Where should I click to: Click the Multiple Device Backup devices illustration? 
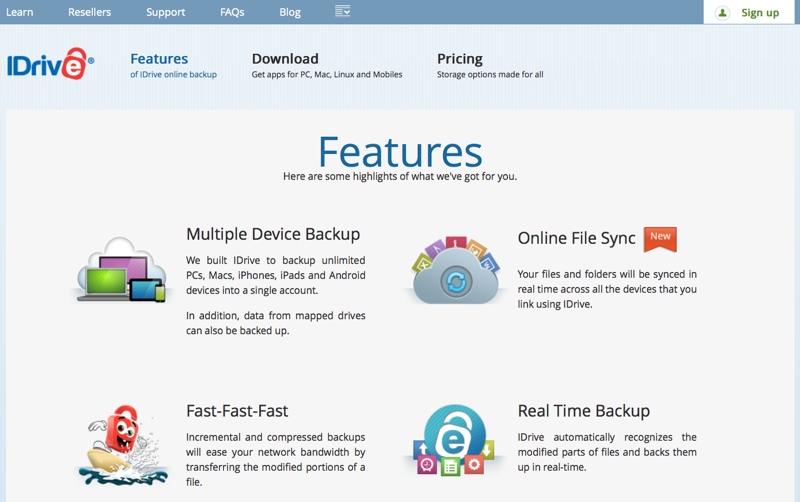pyautogui.click(x=121, y=269)
